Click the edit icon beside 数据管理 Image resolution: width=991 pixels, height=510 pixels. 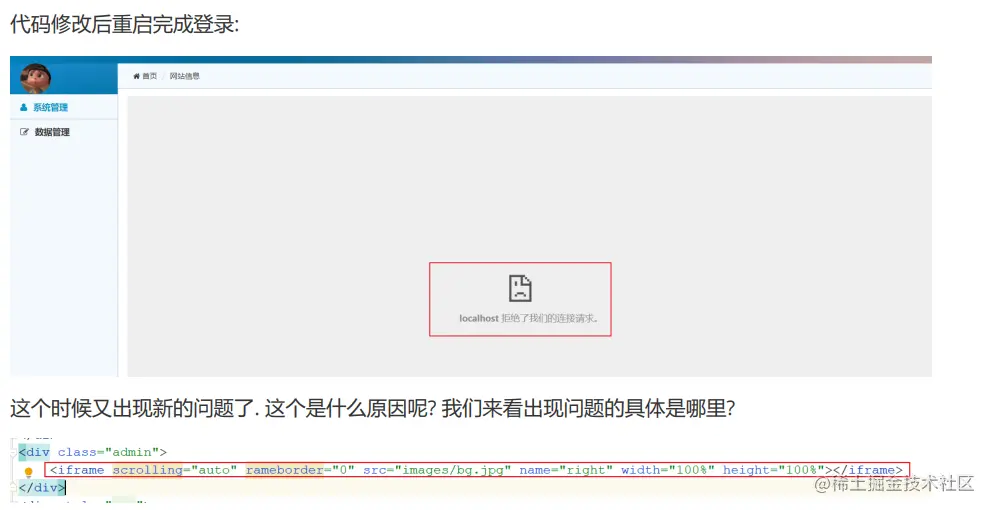(24, 132)
